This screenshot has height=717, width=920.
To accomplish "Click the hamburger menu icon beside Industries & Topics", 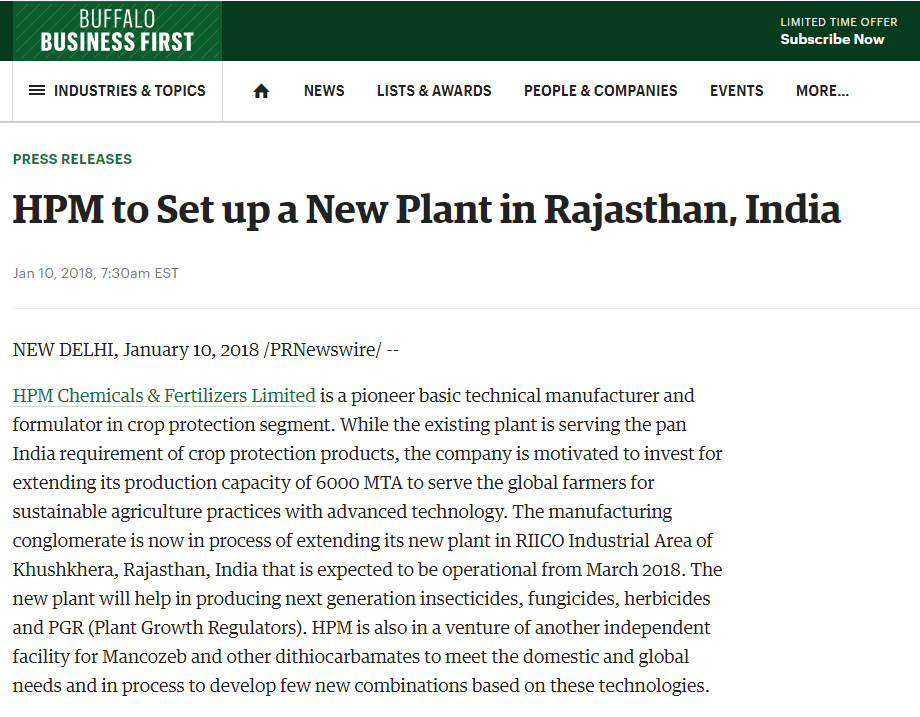I will coord(37,90).
